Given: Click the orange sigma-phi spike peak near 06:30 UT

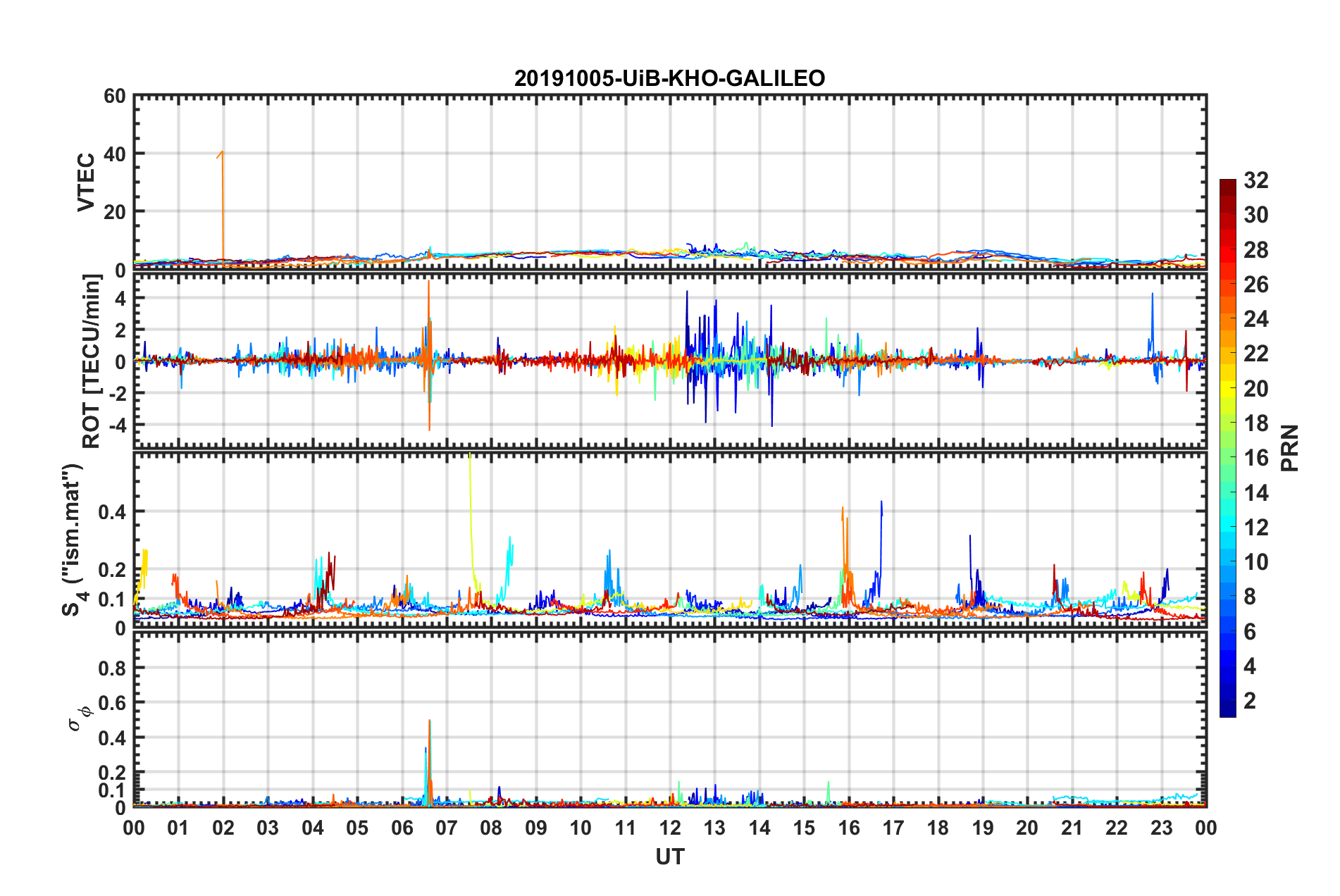Looking at the screenshot, I should pyautogui.click(x=429, y=721).
